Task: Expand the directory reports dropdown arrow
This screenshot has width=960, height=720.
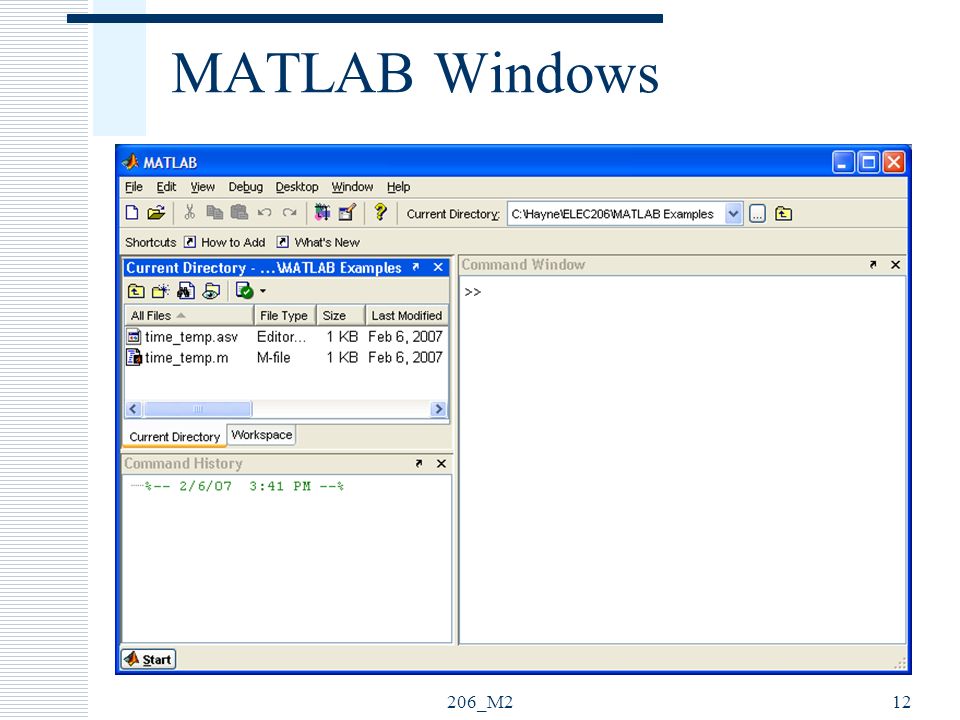Action: pyautogui.click(x=263, y=291)
